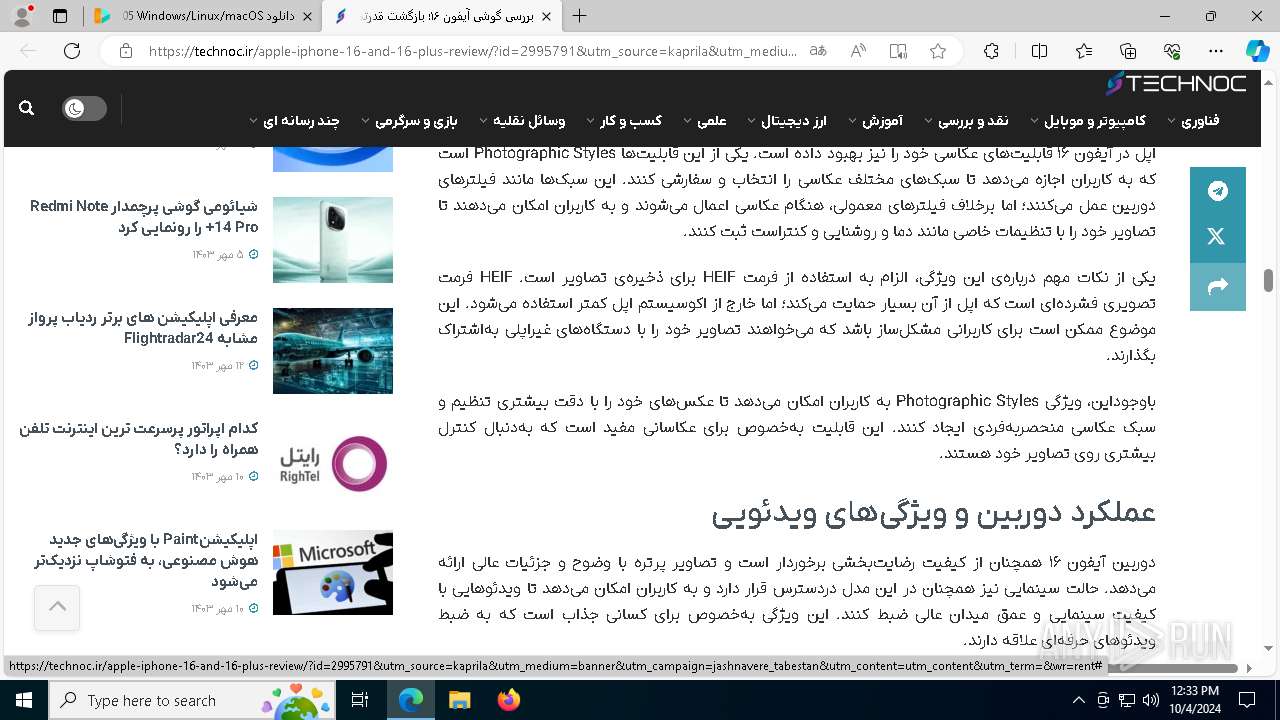Share article on Telegram
This screenshot has height=720, width=1280.
point(1218,191)
